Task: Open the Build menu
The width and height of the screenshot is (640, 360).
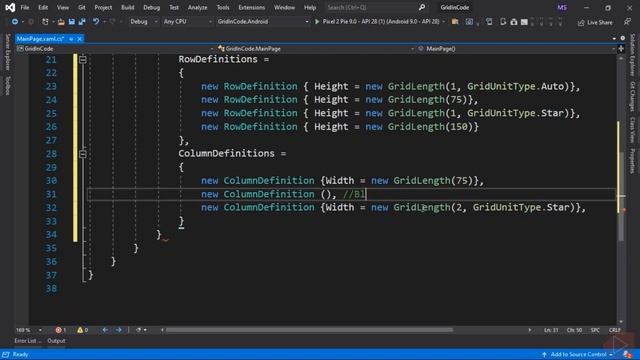Action: tap(128, 7)
